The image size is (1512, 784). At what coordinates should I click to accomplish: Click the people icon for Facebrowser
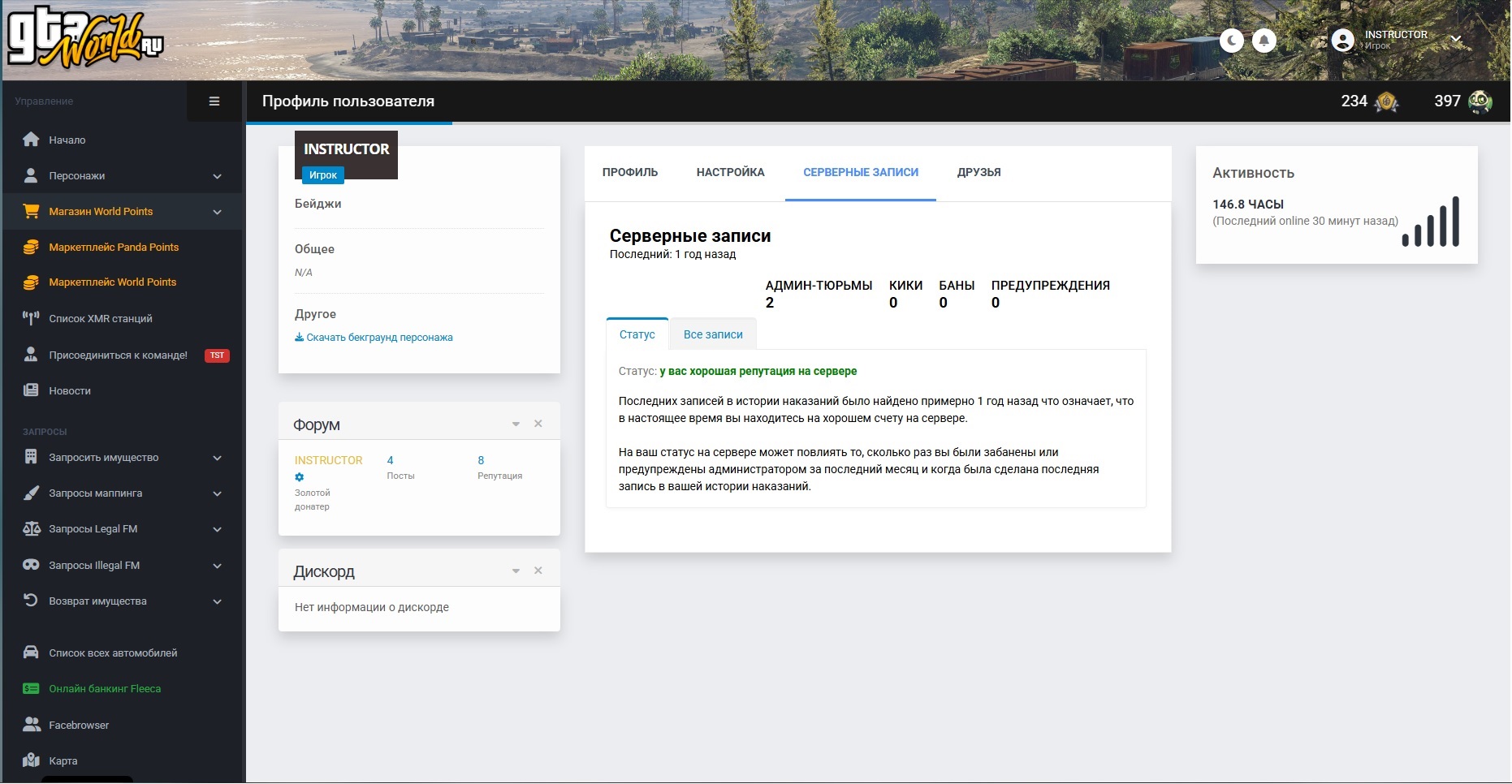pos(31,724)
